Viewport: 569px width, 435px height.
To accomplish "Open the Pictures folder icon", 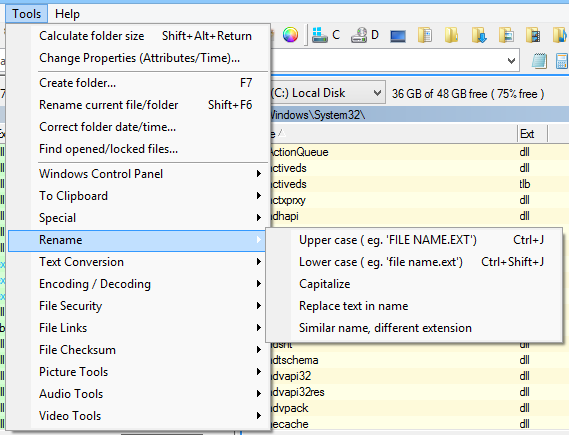I will point(506,35).
